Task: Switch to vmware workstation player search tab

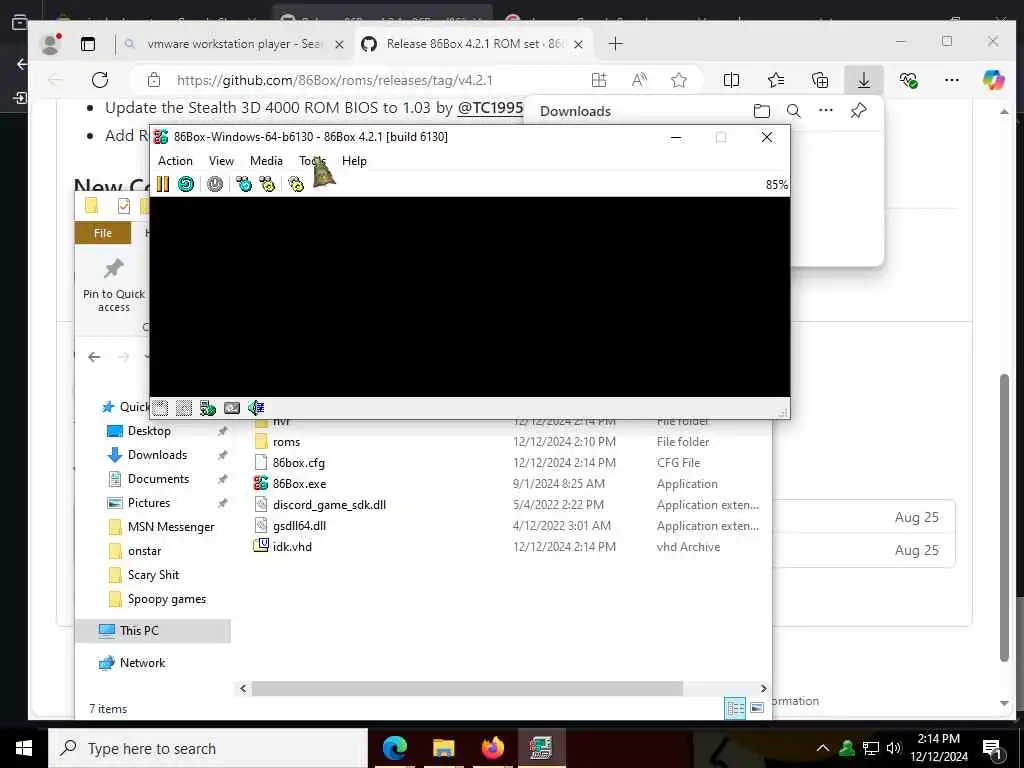Action: pos(235,44)
